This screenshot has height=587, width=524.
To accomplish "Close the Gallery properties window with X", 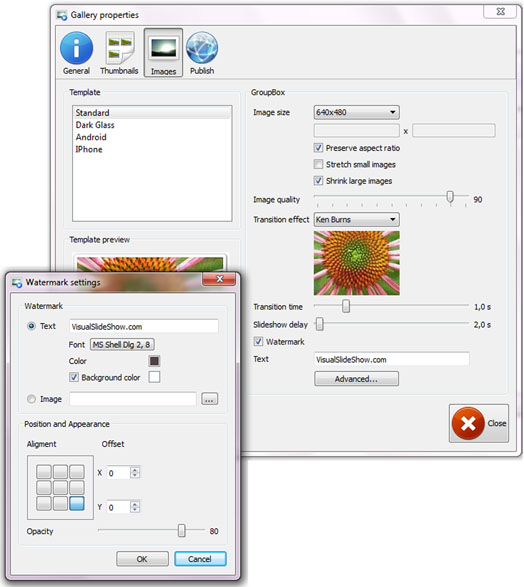I will [500, 11].
